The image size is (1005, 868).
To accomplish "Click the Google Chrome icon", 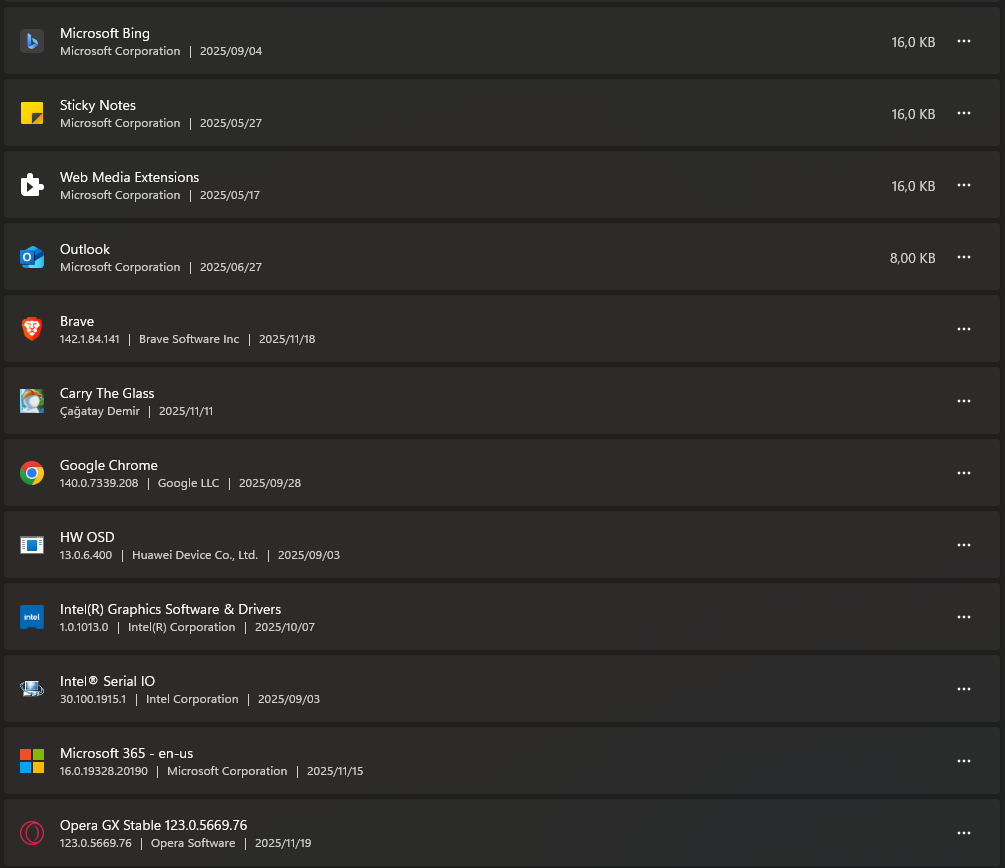I will pos(32,473).
